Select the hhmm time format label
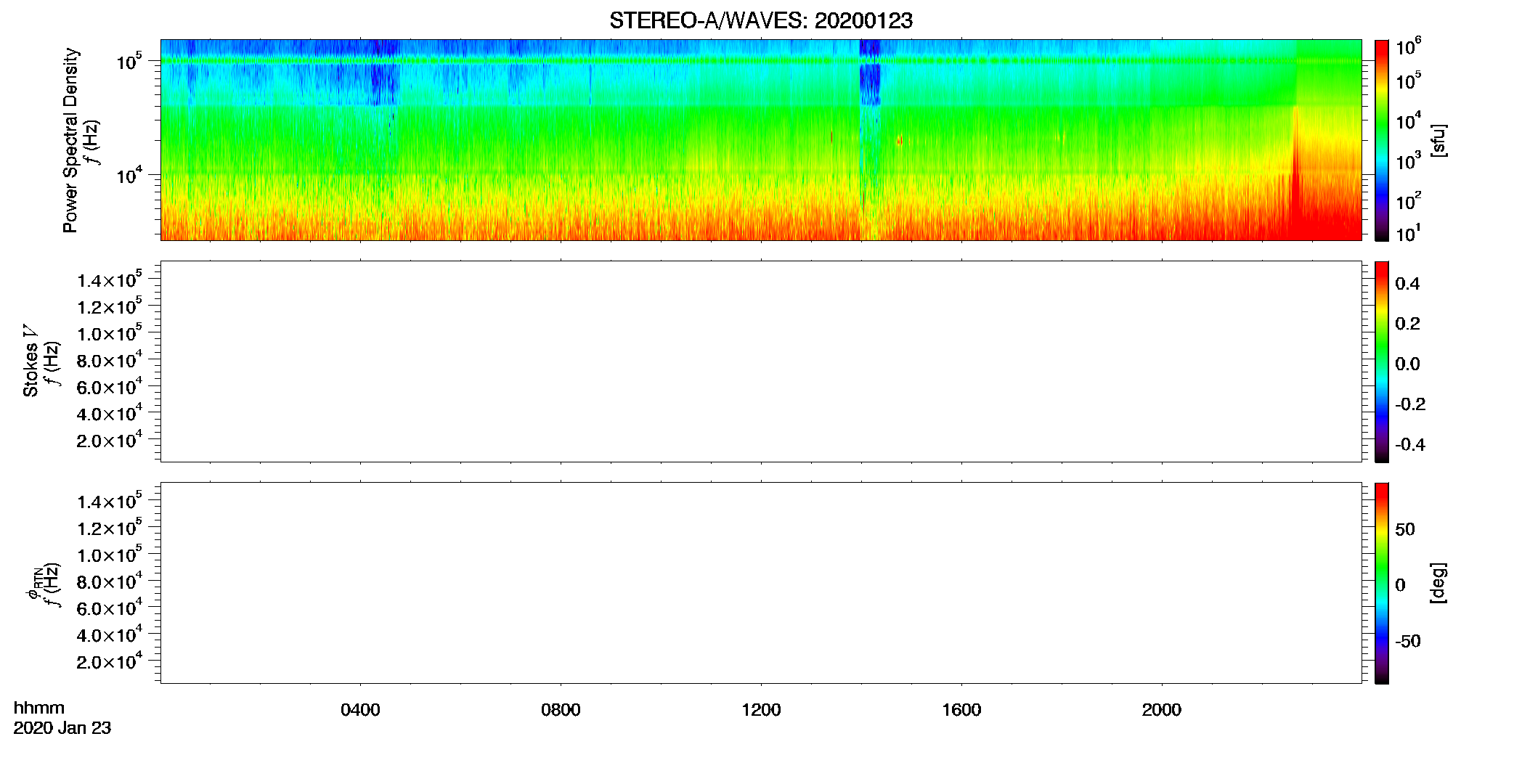This screenshot has width=1522, height=784. pos(39,709)
